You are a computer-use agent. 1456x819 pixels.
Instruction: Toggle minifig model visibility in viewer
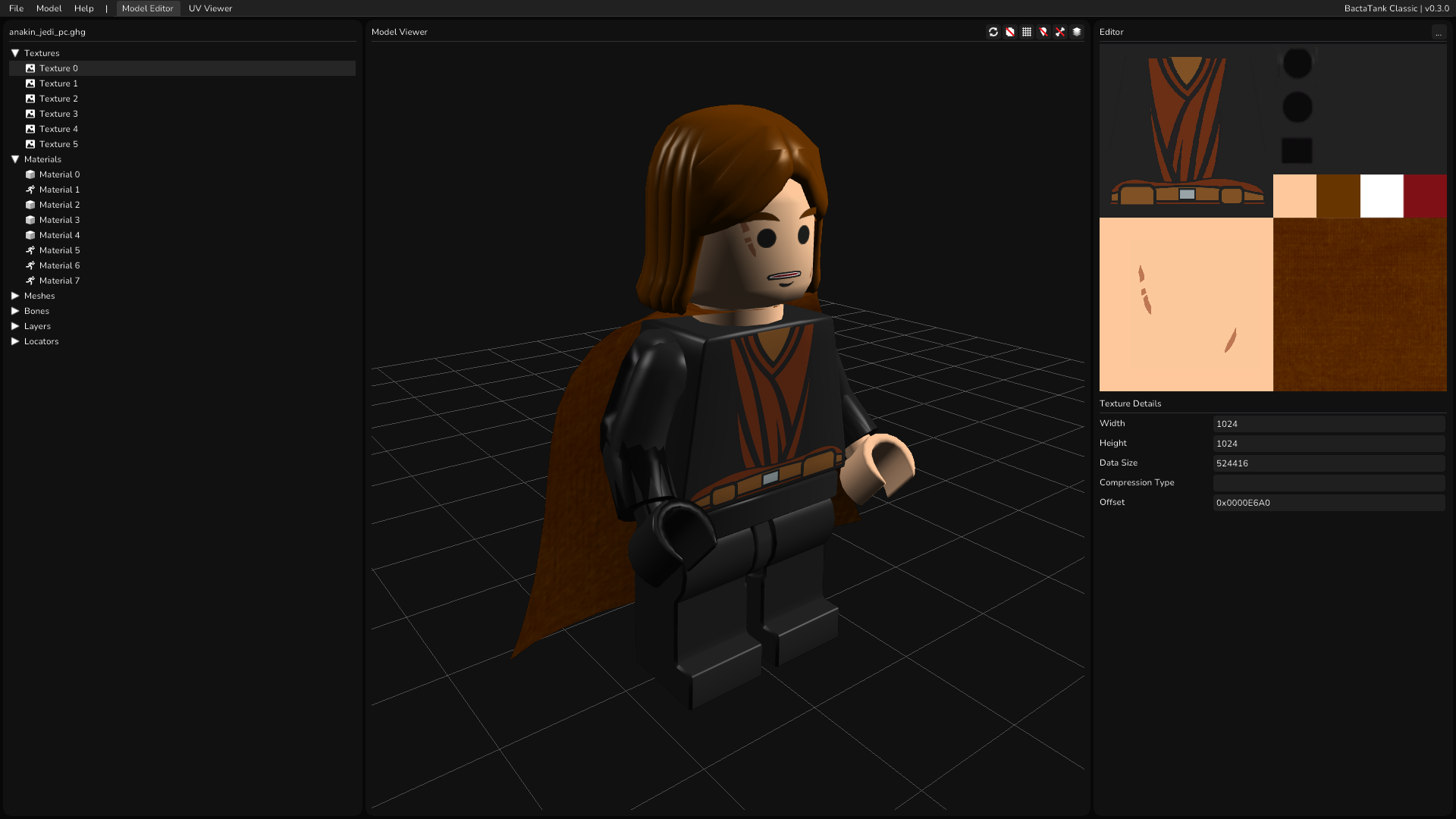click(1010, 32)
